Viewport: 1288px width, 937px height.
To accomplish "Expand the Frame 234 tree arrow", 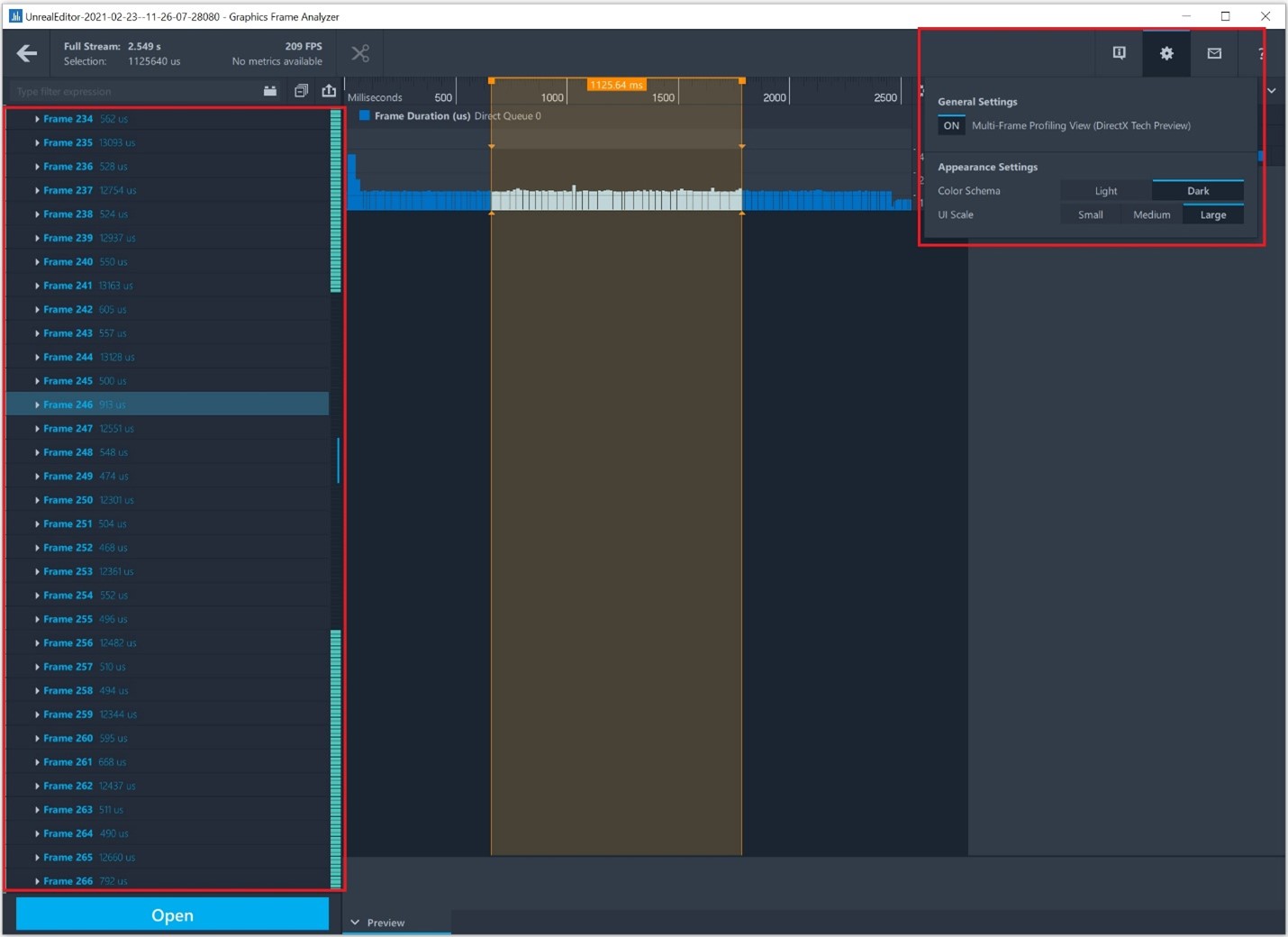I will click(37, 119).
